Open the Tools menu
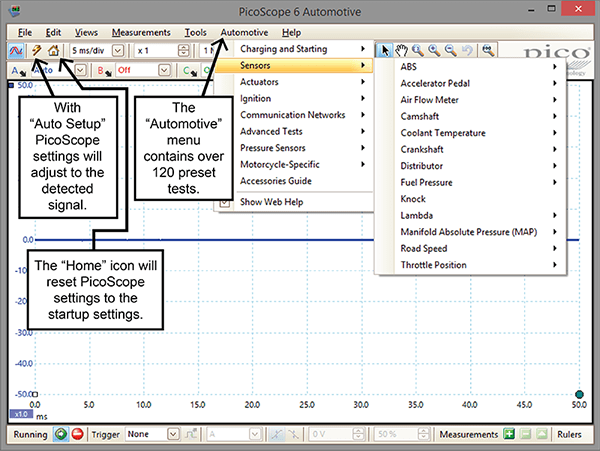 196,33
